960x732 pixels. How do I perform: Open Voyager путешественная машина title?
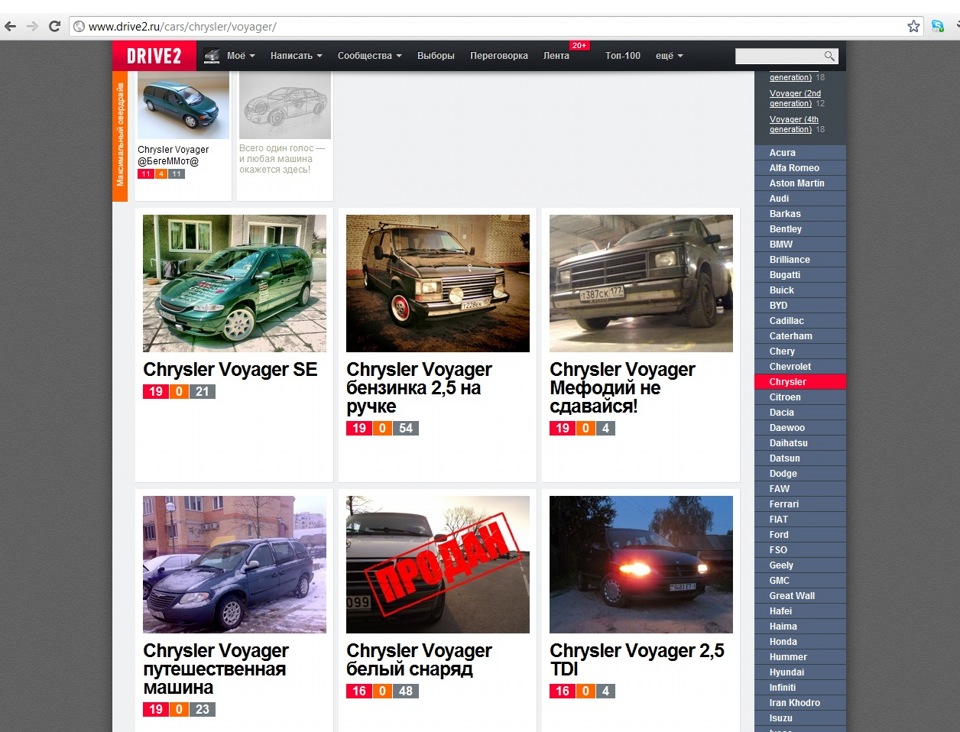click(216, 669)
